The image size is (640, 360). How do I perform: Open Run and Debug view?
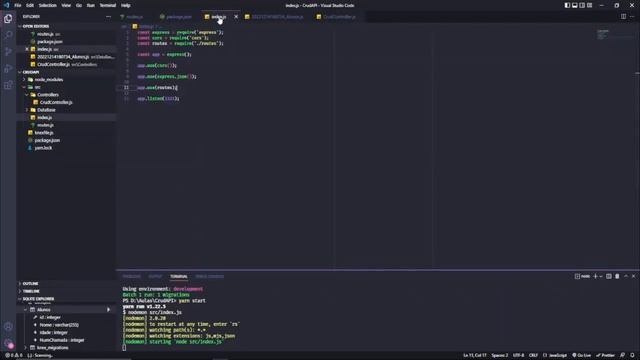point(8,69)
